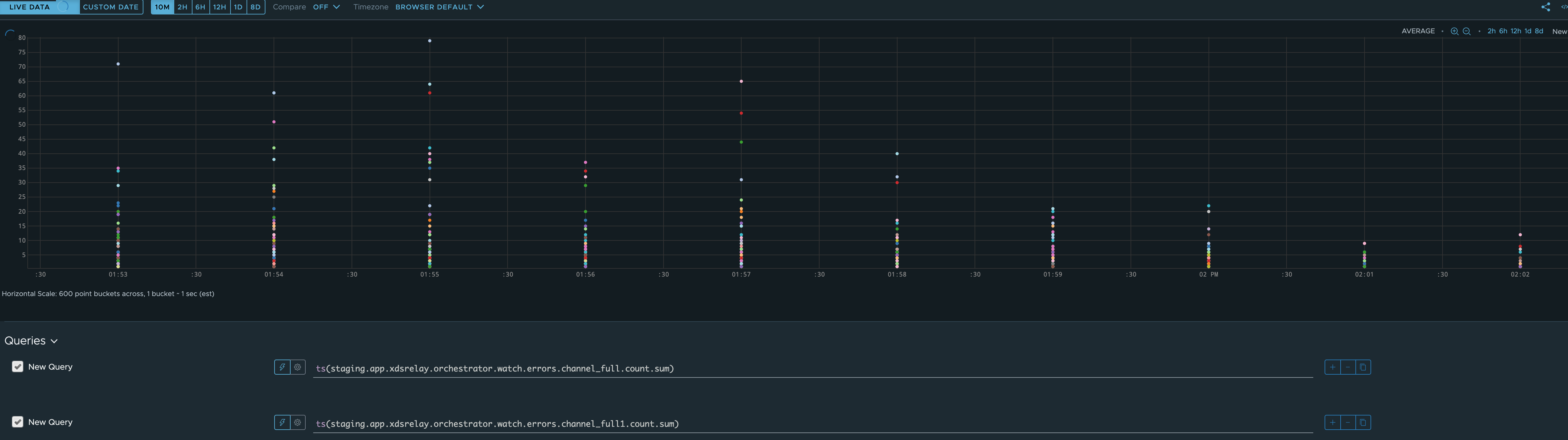Viewport: 1568px width, 440px height.
Task: Click the minus icon on the second query row
Action: coord(1348,422)
